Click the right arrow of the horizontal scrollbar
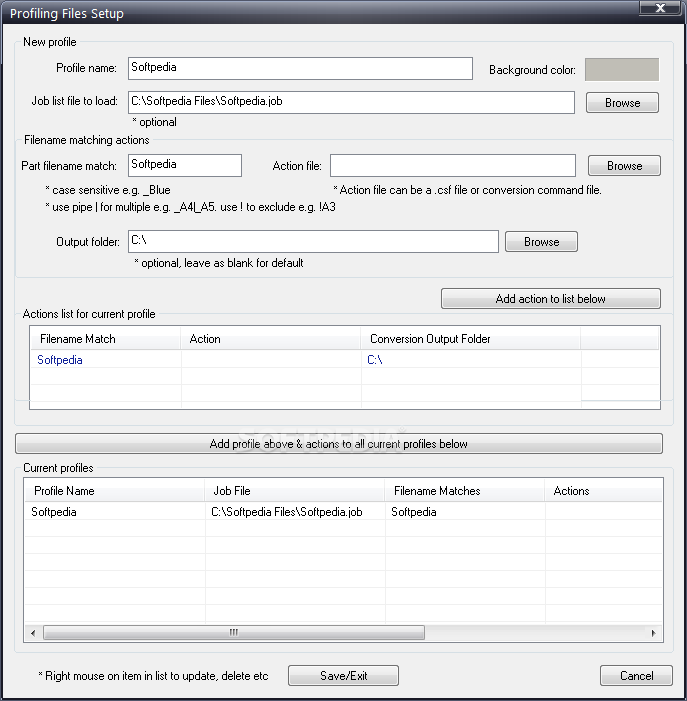687x701 pixels. [653, 633]
